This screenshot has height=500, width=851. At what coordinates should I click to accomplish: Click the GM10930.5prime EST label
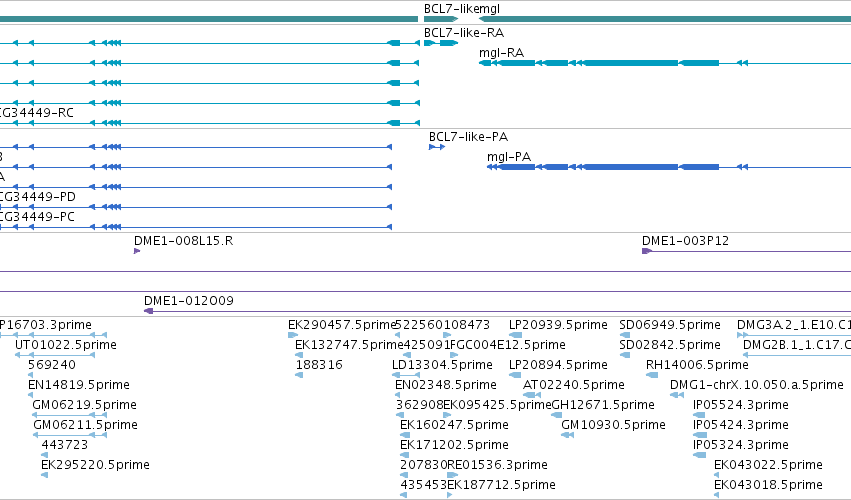pos(613,425)
